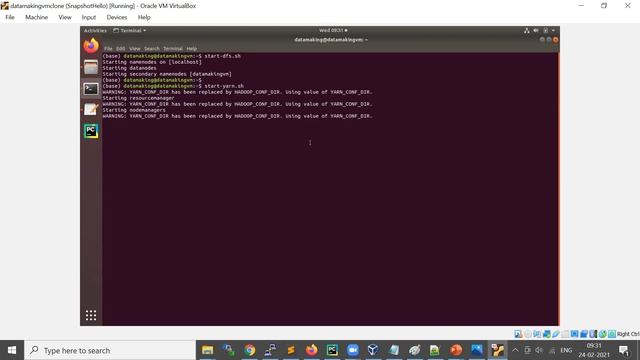The height and width of the screenshot is (360, 640).
Task: Open Zoom from the Windows taskbar
Action: (x=353, y=350)
